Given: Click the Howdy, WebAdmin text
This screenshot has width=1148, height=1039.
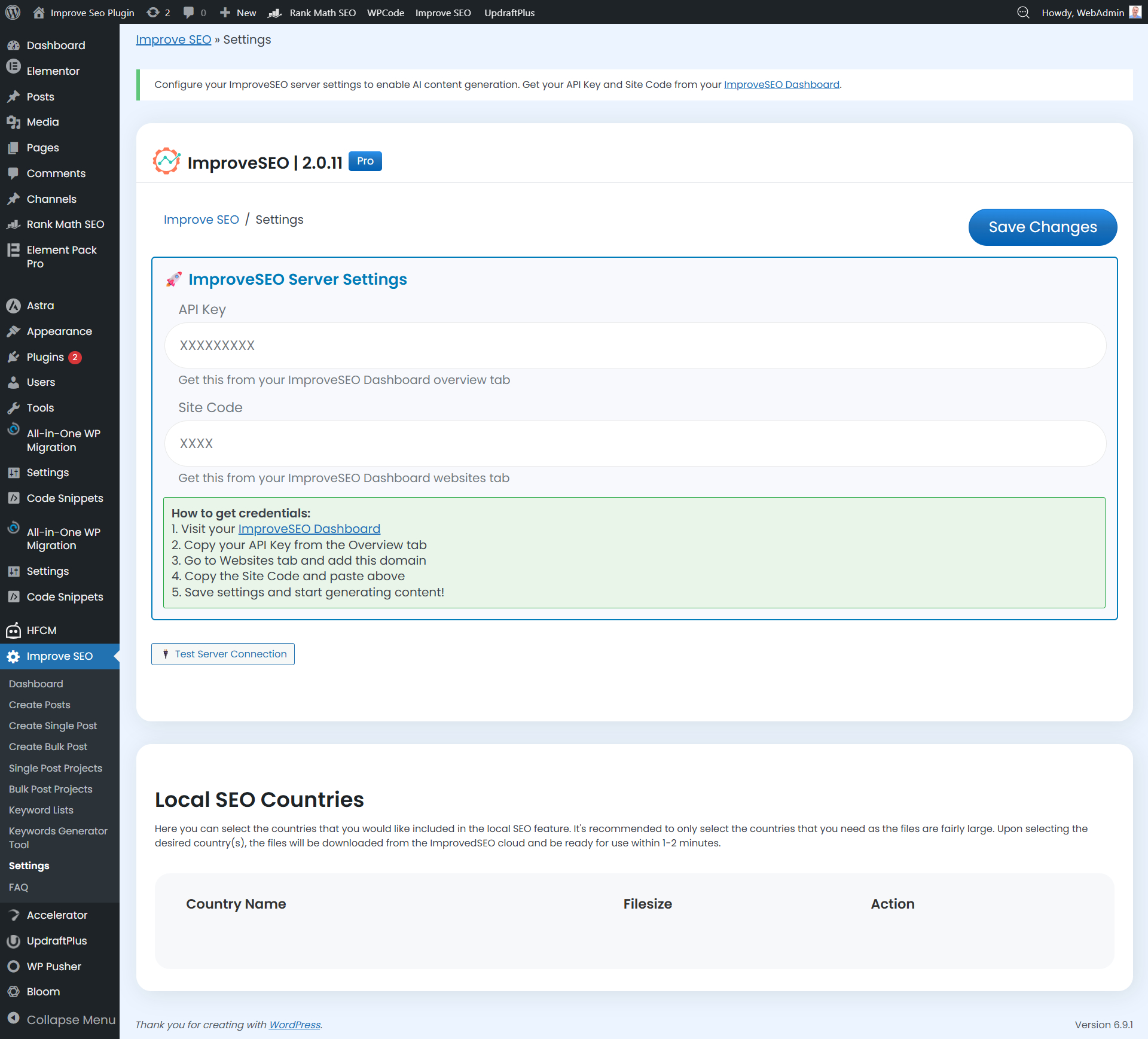Looking at the screenshot, I should point(1083,13).
